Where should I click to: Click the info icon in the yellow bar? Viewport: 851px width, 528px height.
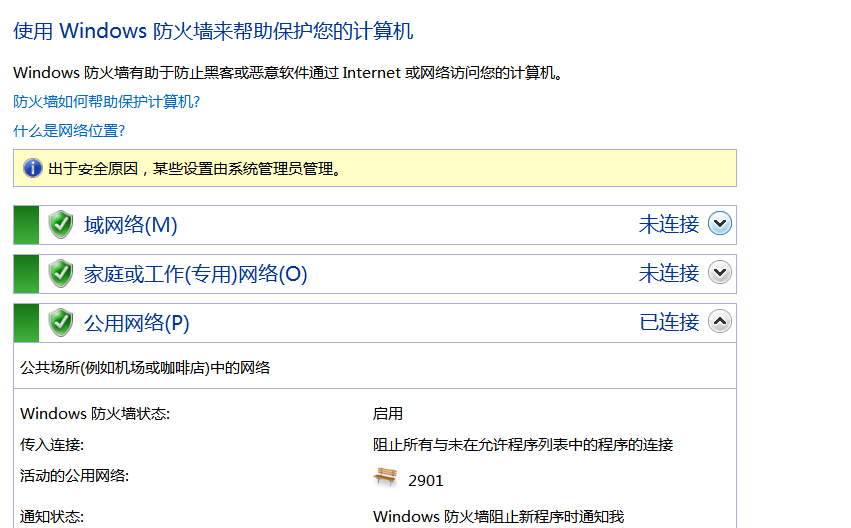point(33,168)
